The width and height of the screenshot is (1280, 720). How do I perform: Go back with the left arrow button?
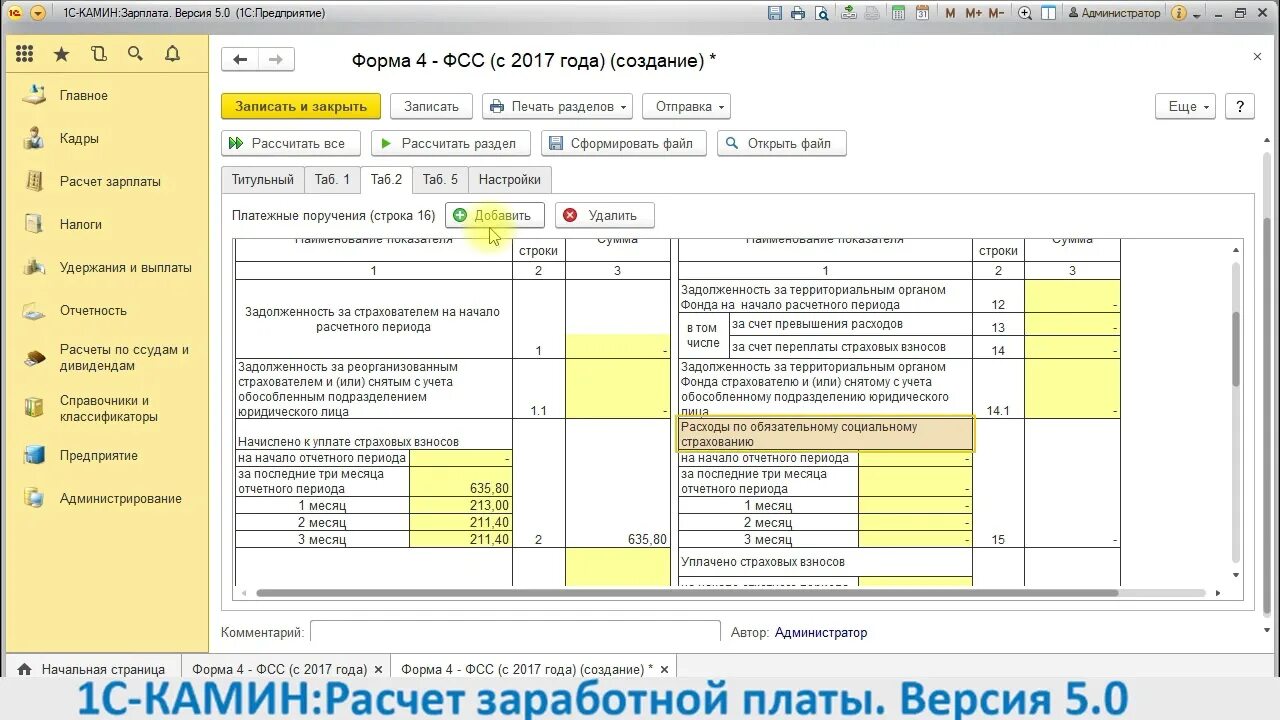(240, 60)
